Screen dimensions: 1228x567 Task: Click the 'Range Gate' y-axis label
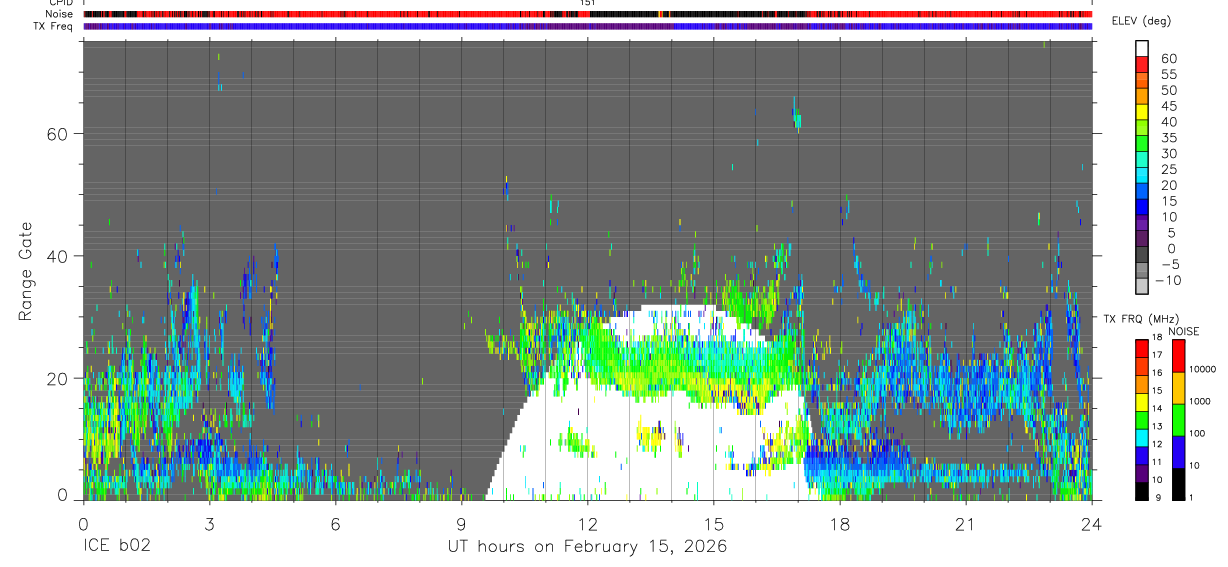coord(25,272)
